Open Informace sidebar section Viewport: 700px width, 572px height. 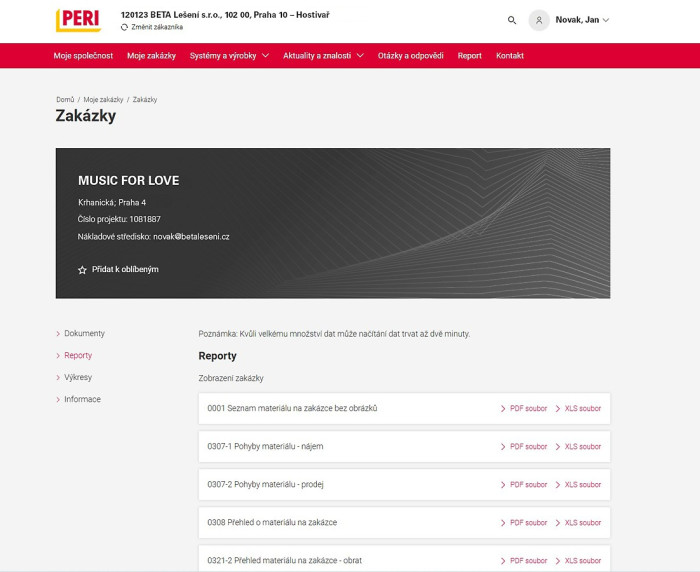tap(82, 400)
